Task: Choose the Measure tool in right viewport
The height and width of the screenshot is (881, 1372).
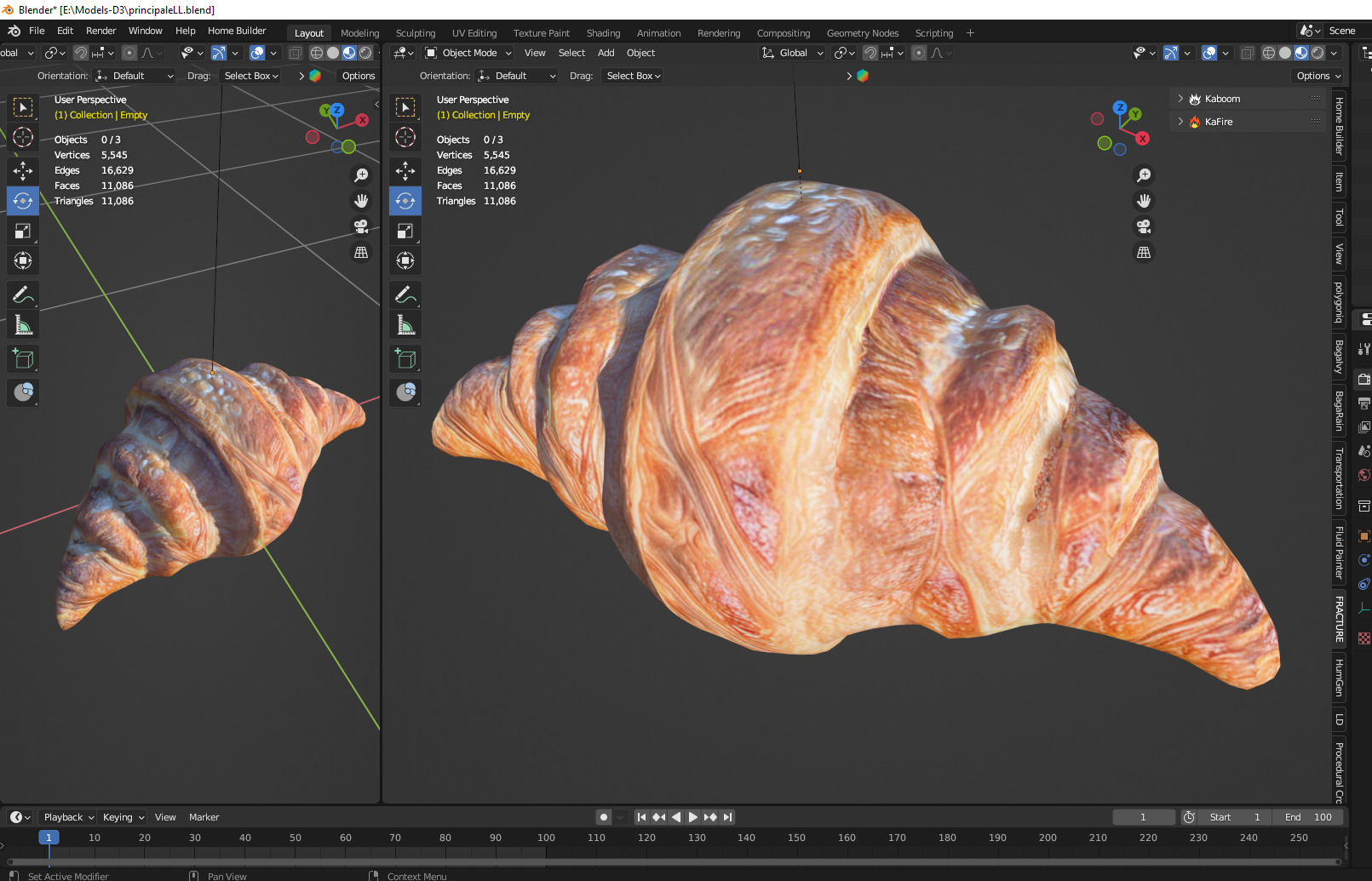Action: [405, 324]
